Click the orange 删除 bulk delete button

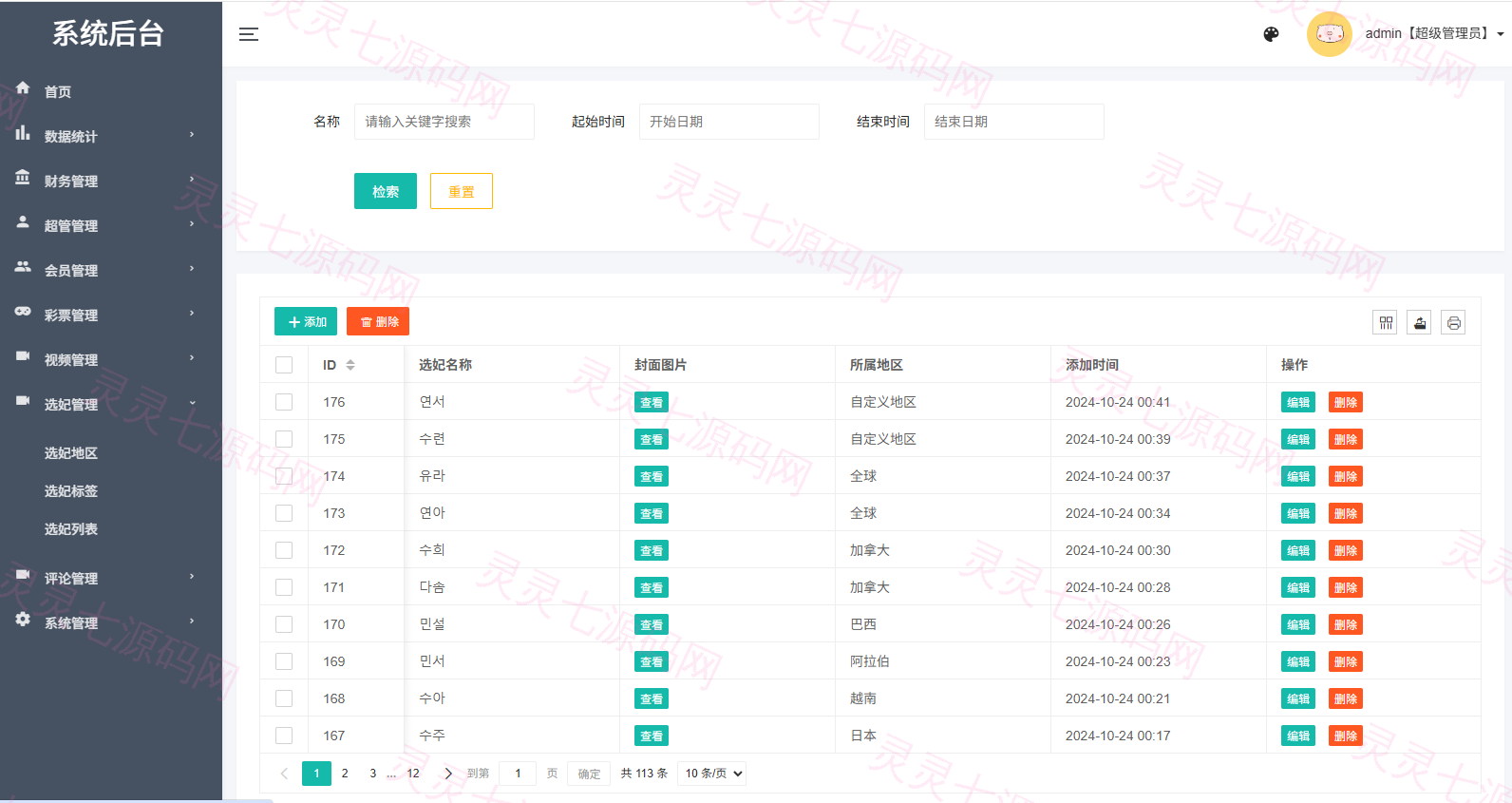(x=378, y=321)
